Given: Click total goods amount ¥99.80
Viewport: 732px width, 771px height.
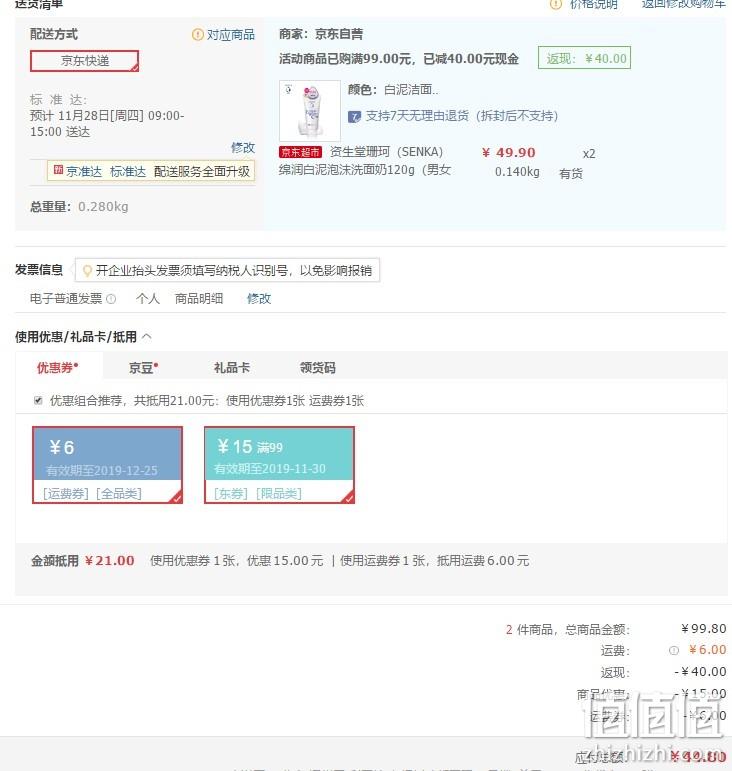Looking at the screenshot, I should point(703,629).
